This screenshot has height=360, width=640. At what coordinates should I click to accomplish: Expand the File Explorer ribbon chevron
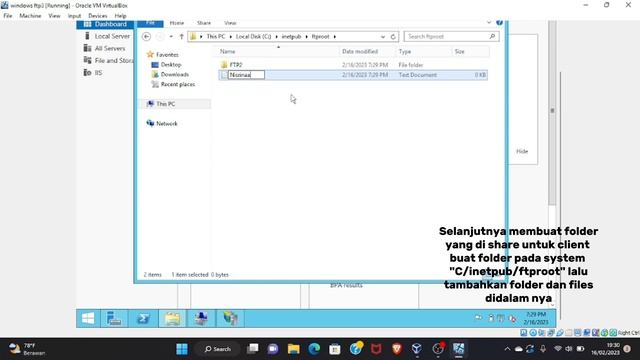coord(489,23)
